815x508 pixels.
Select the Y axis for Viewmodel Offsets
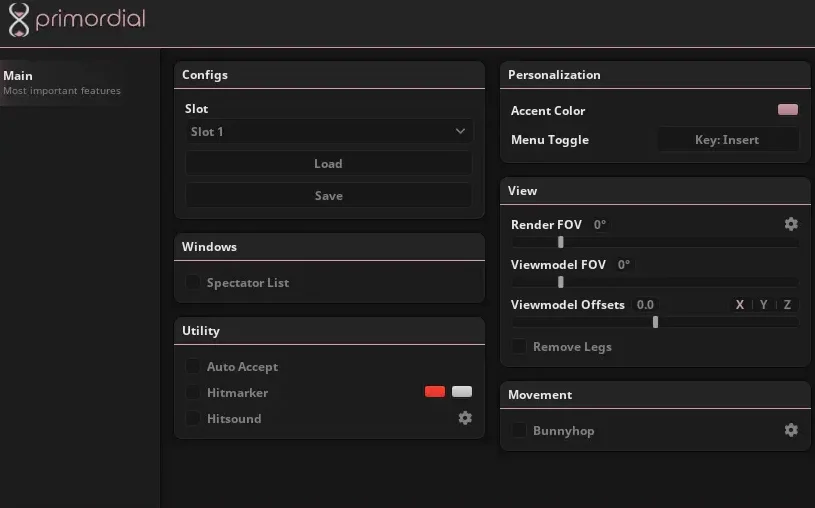click(764, 305)
